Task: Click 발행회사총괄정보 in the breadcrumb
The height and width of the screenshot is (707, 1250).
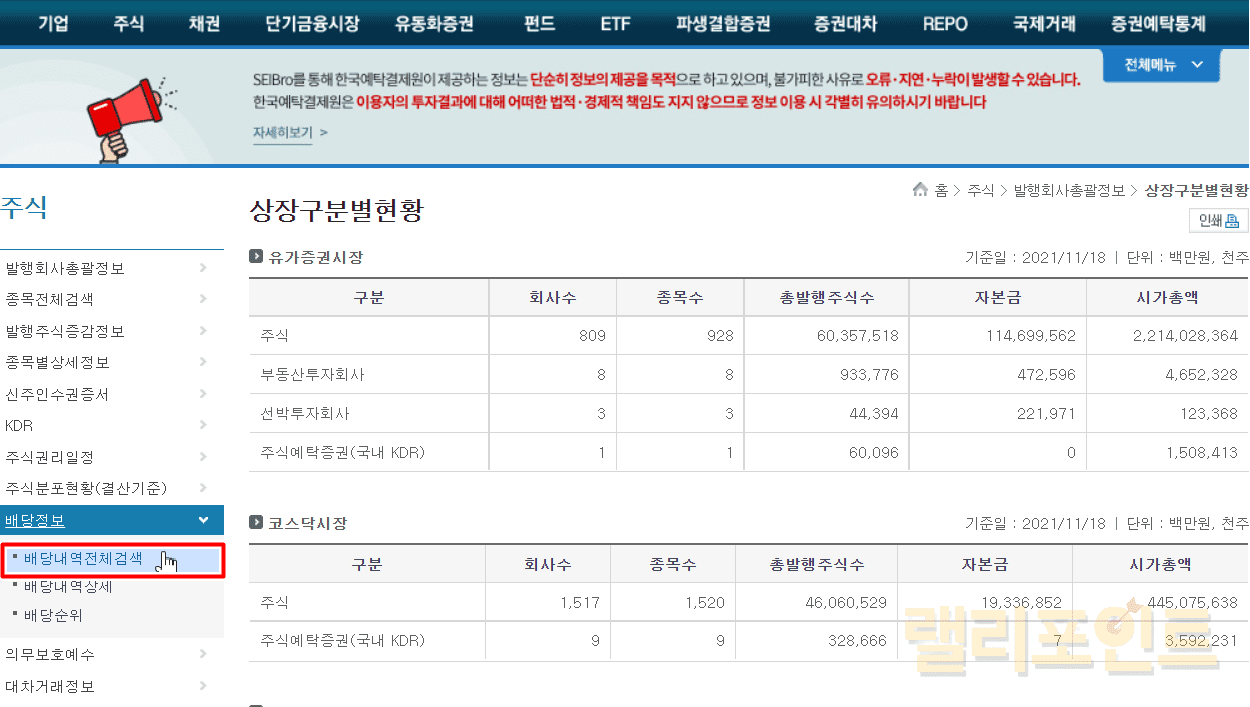Action: coord(1069,190)
